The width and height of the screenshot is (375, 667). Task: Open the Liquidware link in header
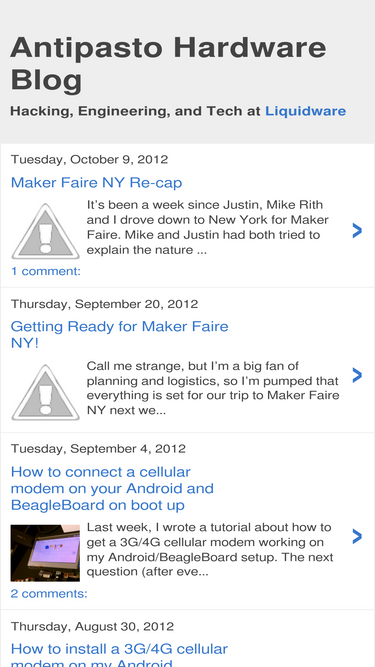click(x=305, y=111)
